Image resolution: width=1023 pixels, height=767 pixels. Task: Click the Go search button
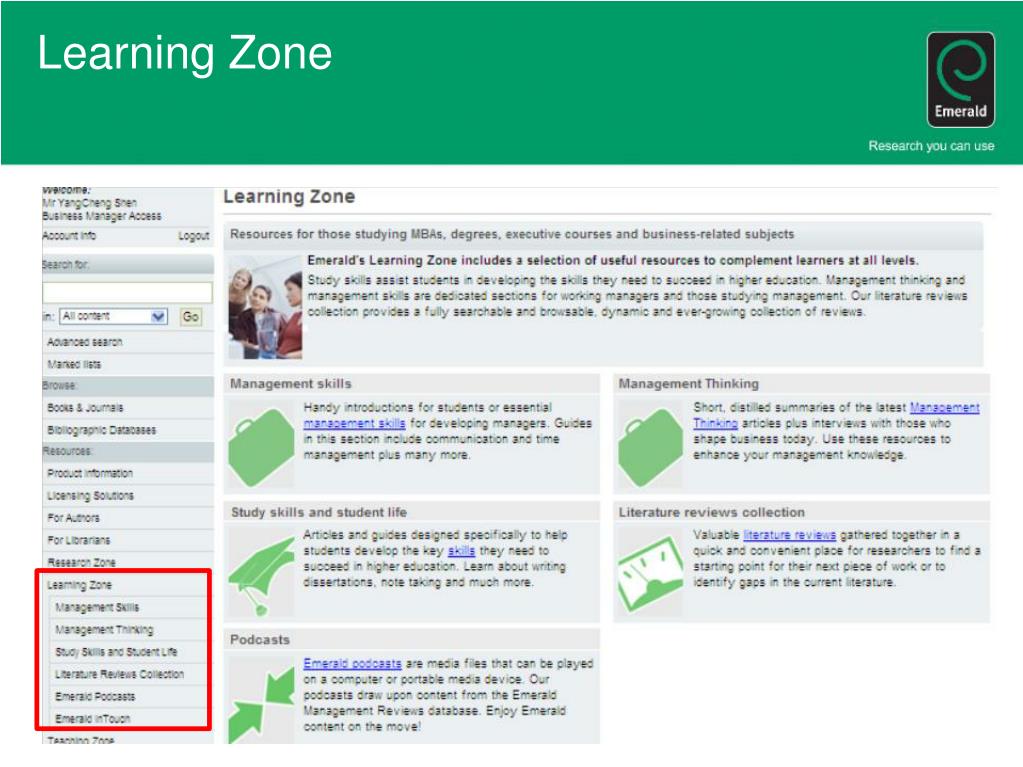tap(191, 316)
